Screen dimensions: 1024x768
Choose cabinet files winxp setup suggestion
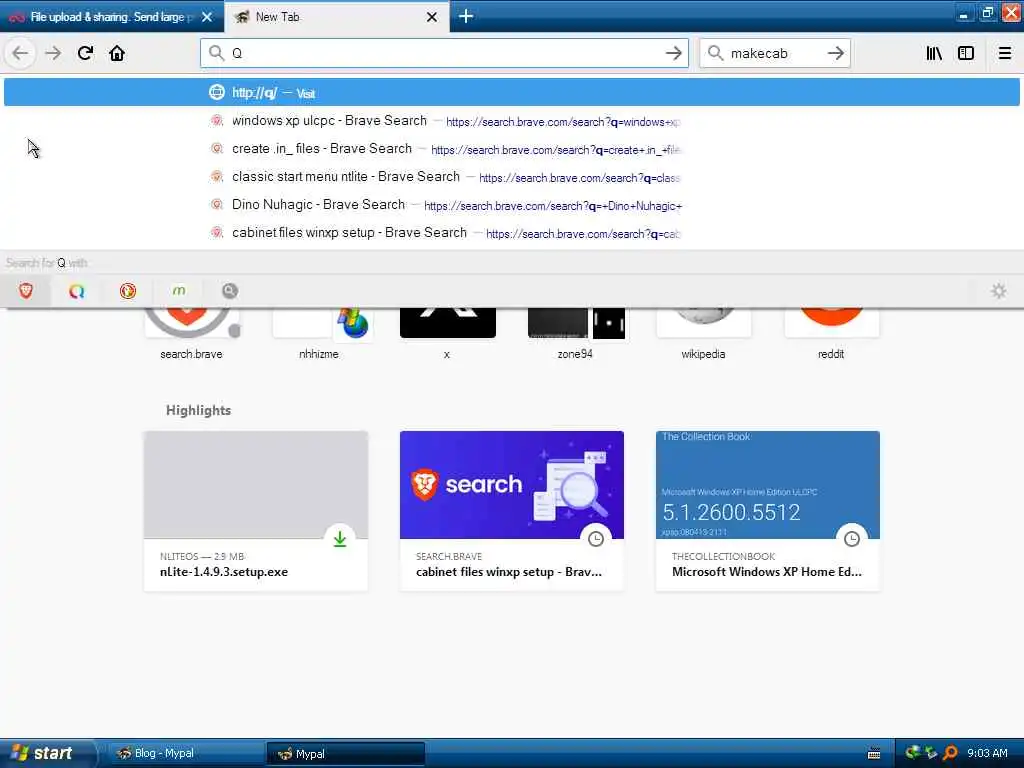[511, 233]
